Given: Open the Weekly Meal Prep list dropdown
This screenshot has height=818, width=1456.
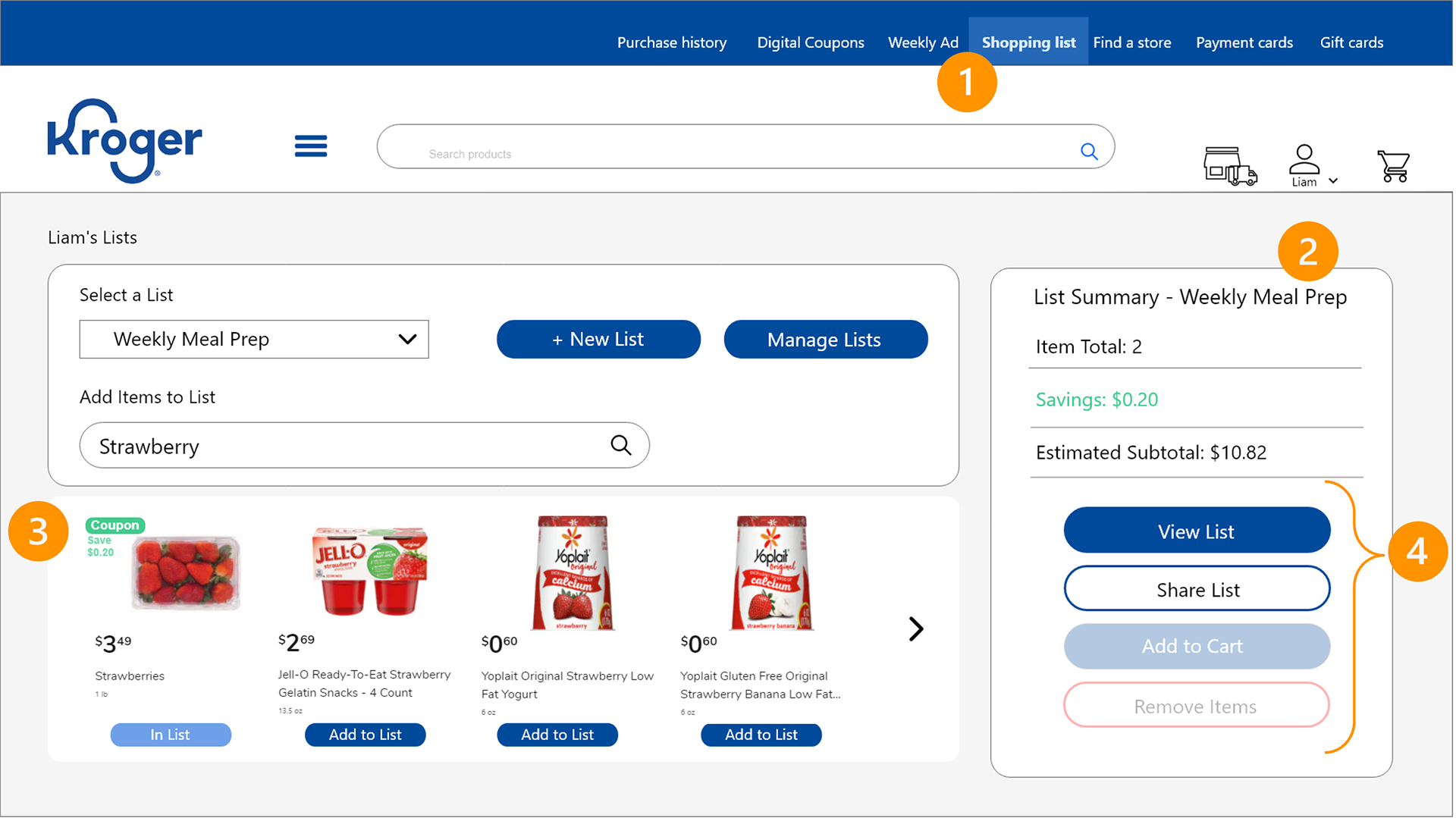Looking at the screenshot, I should [x=254, y=339].
